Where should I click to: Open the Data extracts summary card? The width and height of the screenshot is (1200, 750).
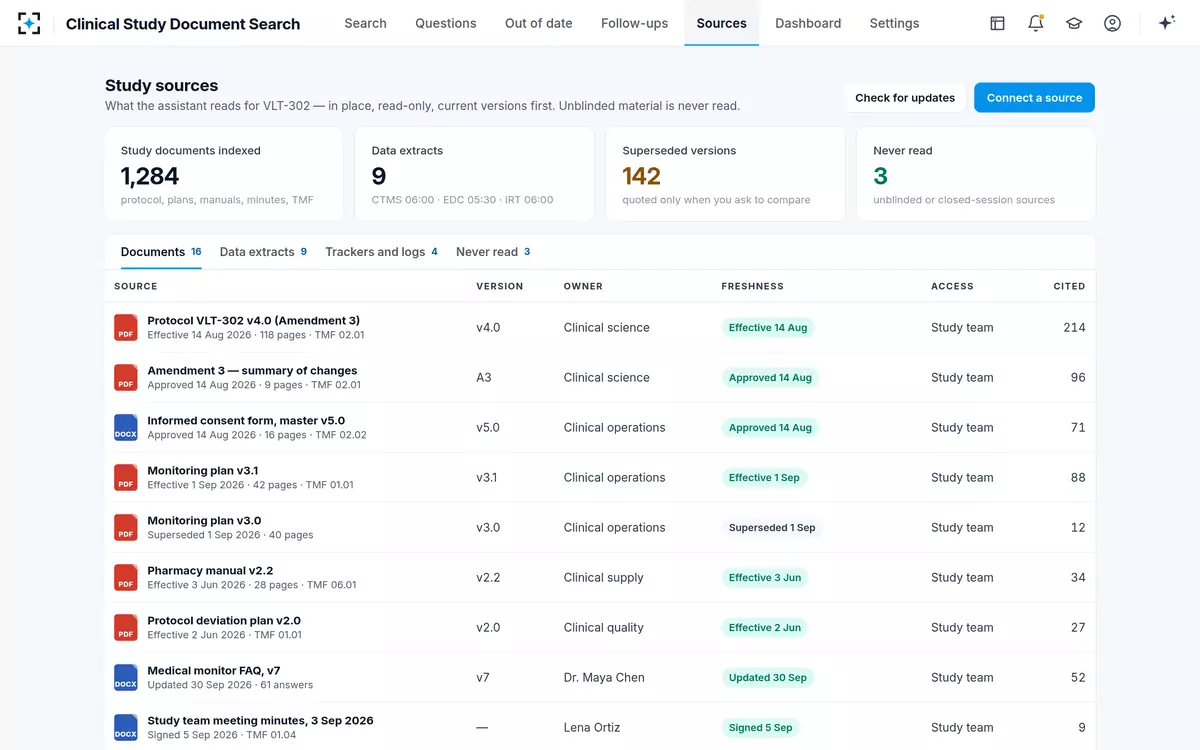(x=474, y=174)
